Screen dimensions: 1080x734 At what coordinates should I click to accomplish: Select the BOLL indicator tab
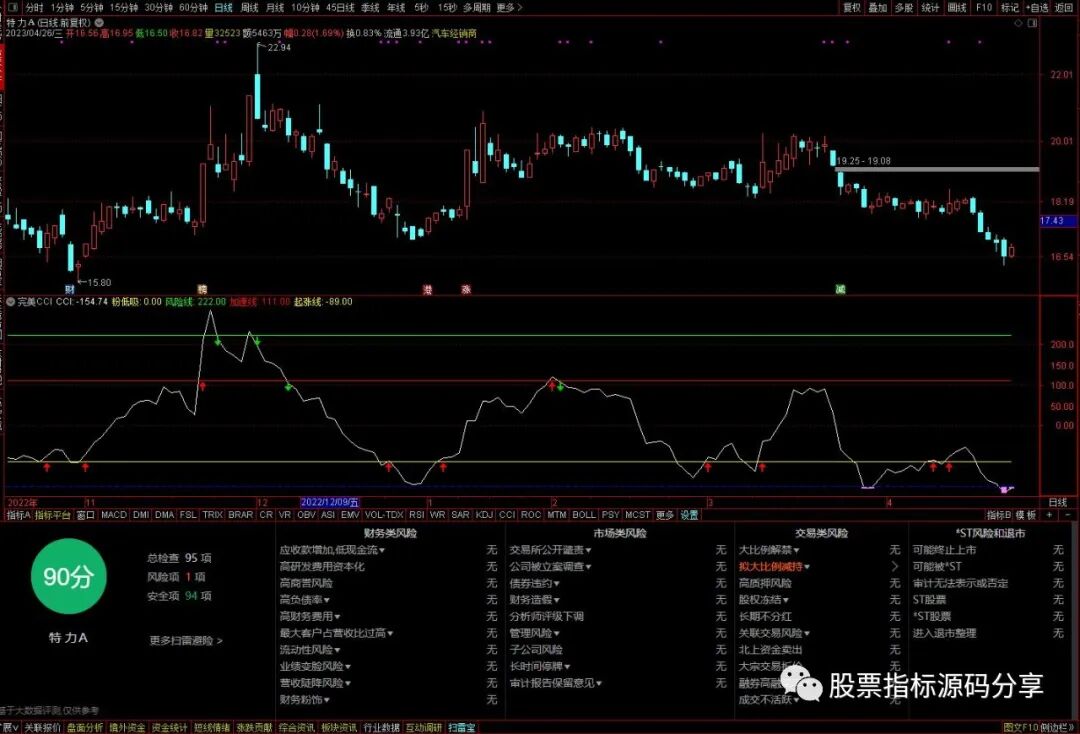point(584,514)
